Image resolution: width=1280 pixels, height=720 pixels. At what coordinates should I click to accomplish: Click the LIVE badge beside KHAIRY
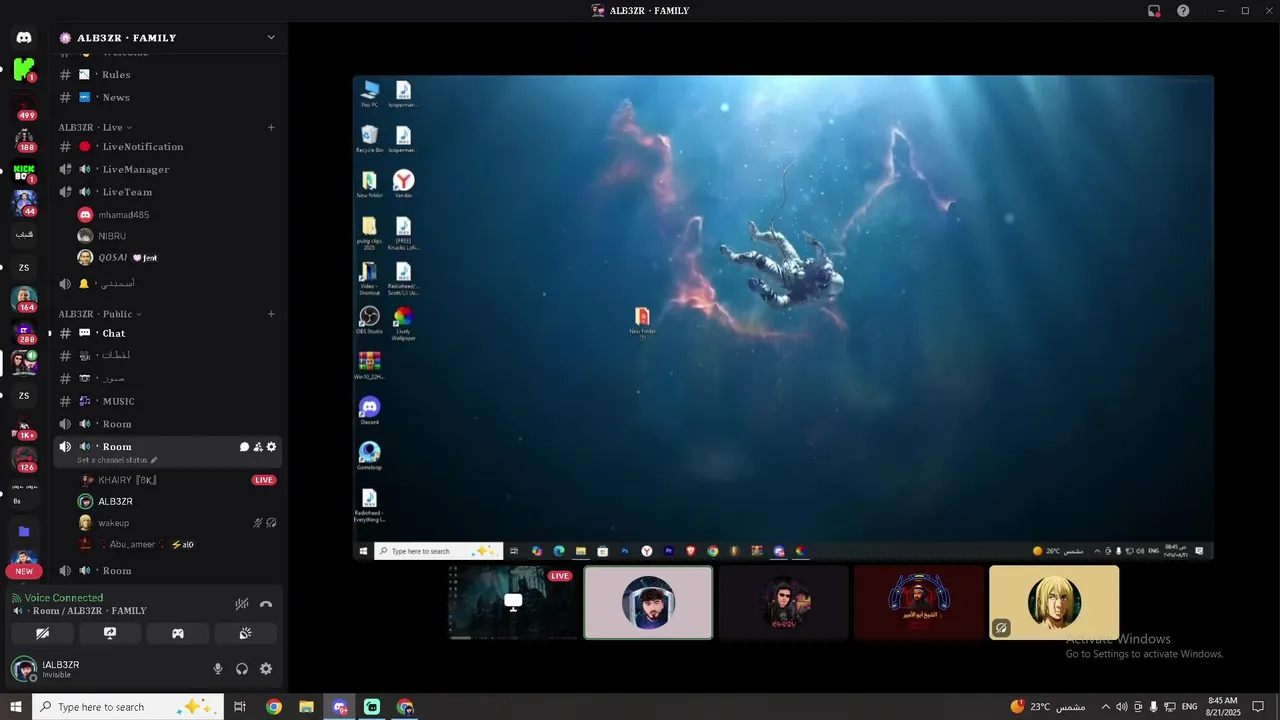pyautogui.click(x=264, y=480)
